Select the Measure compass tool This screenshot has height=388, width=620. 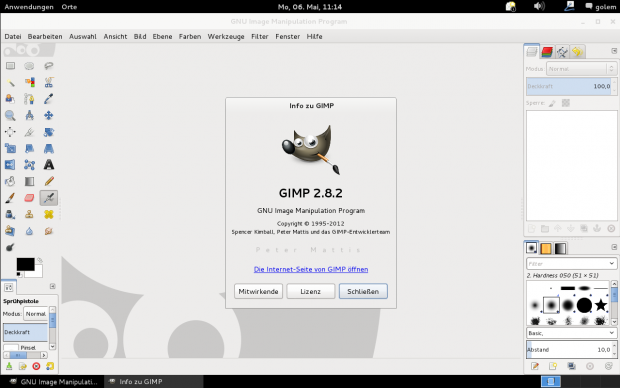pyautogui.click(x=29, y=115)
